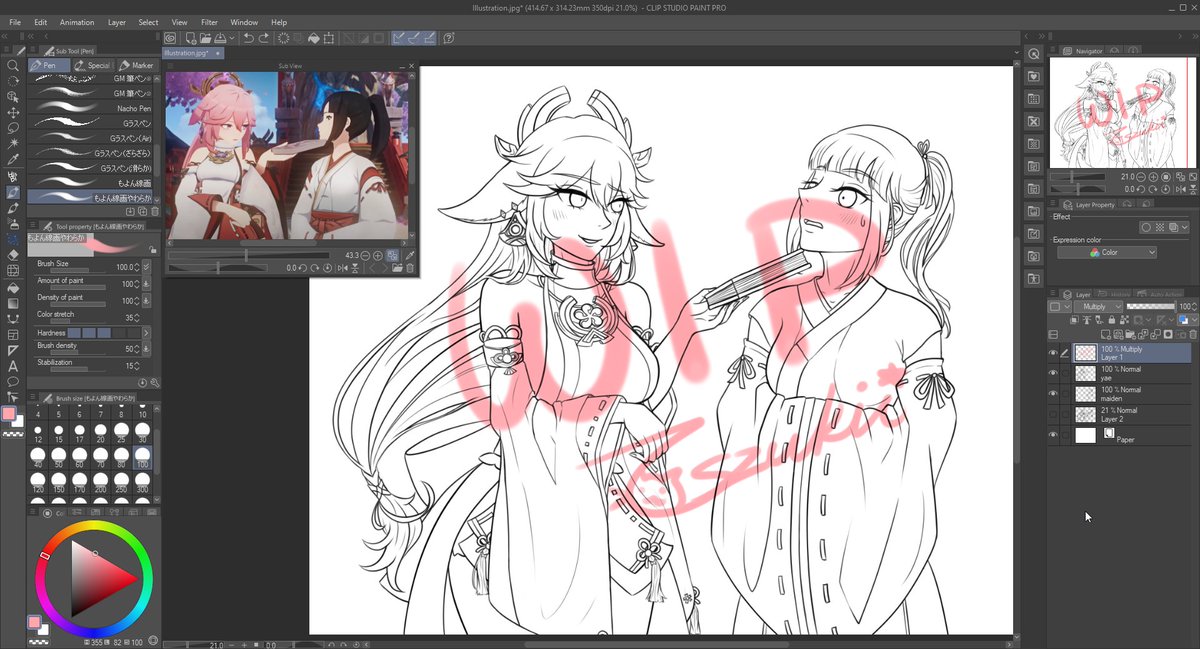Hide the Paper layer
This screenshot has width=1200, height=649.
coord(1053,435)
